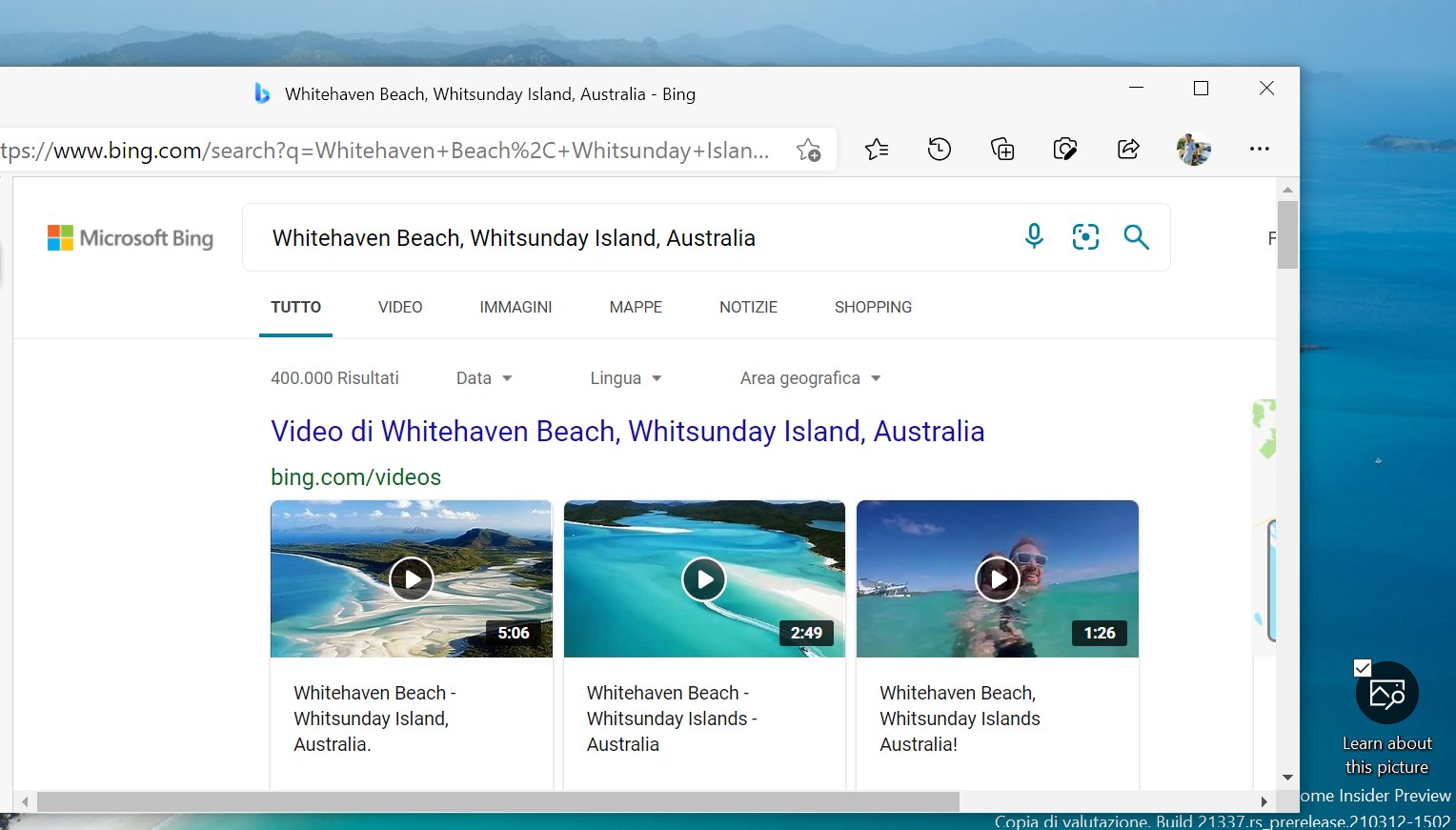1456x830 pixels.
Task: Open 'Whitehaven Beach - Whitsunday Islands - Australia' title
Action: point(672,719)
